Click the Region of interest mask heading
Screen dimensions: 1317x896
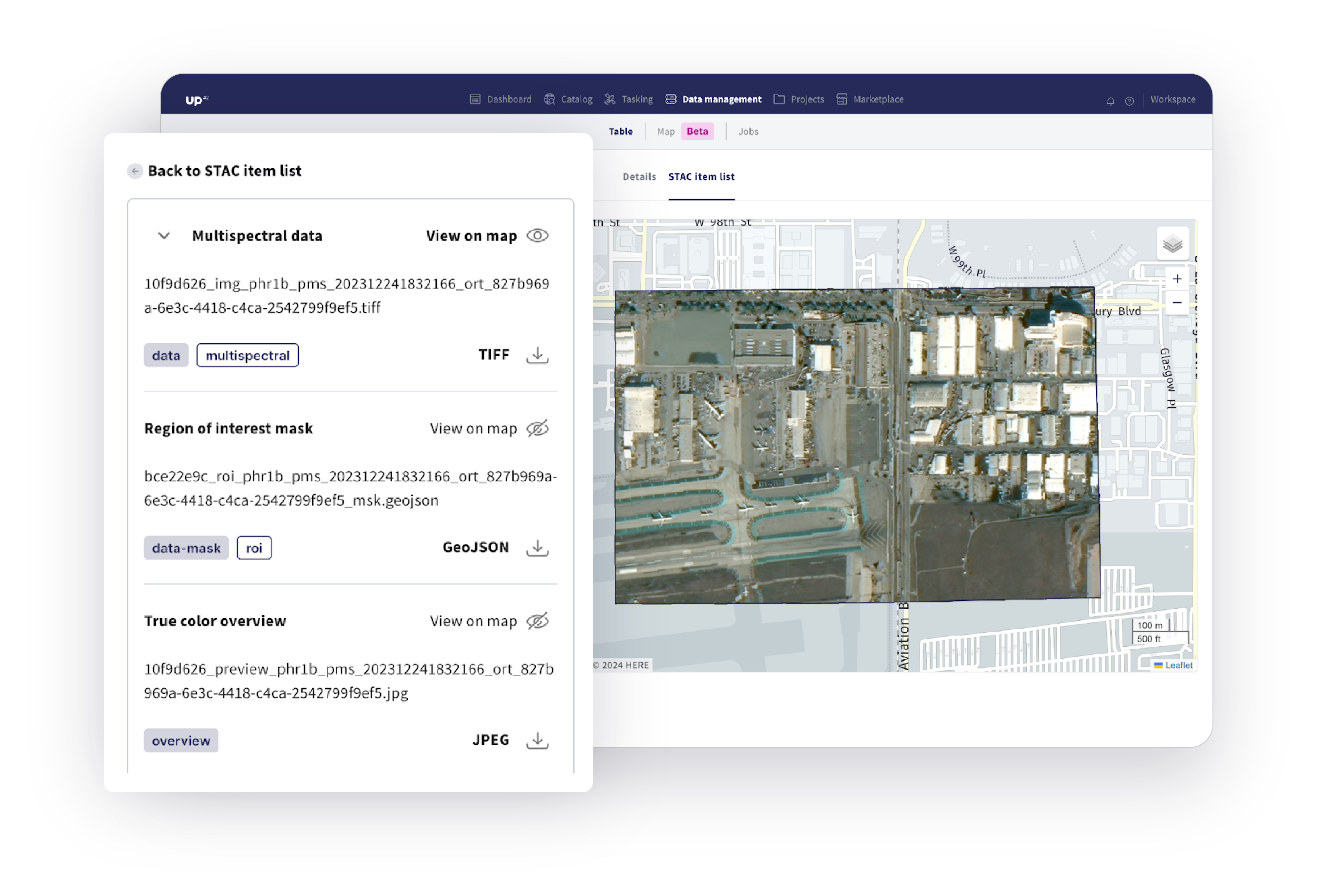[228, 429]
